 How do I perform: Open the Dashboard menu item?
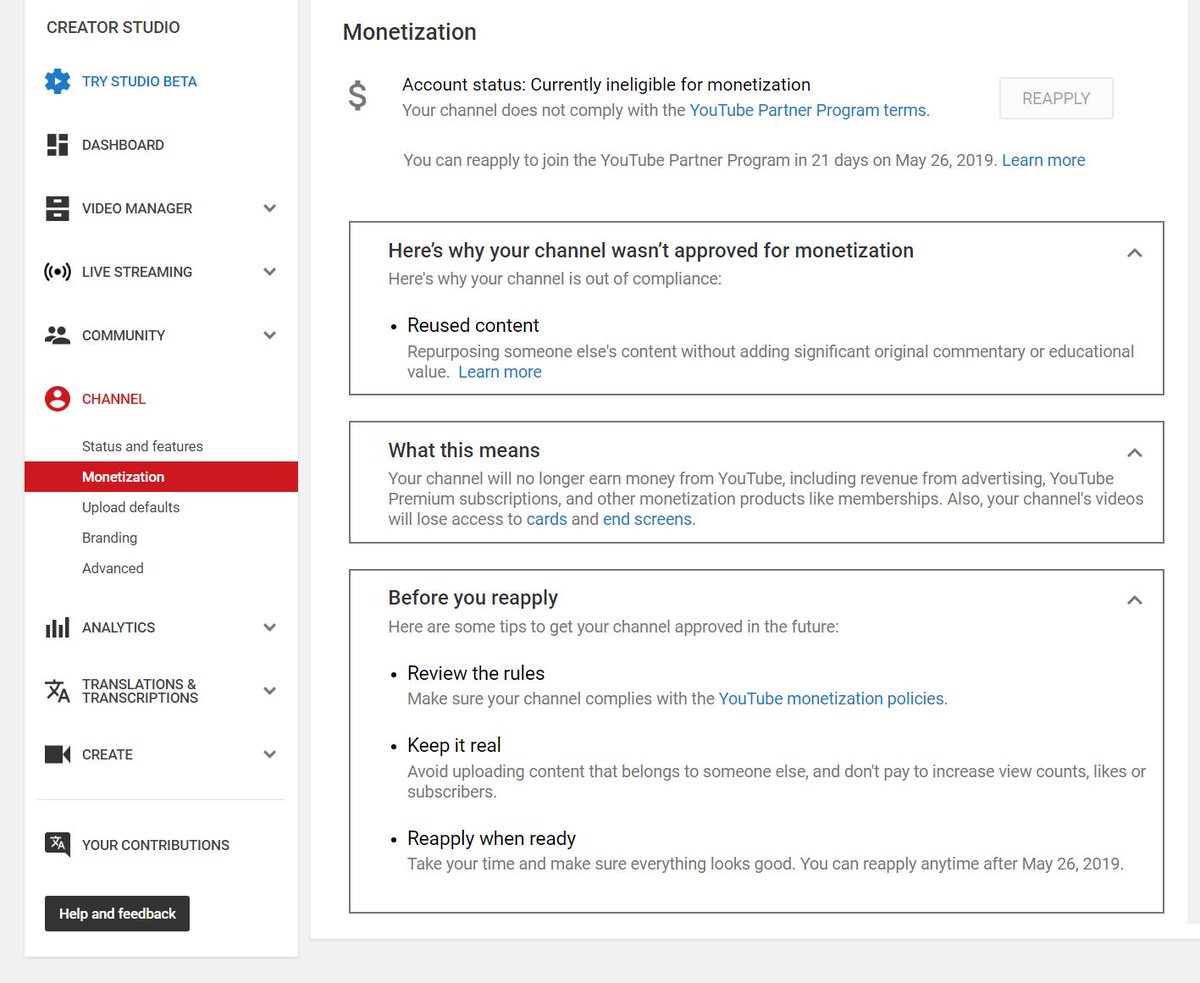123,145
